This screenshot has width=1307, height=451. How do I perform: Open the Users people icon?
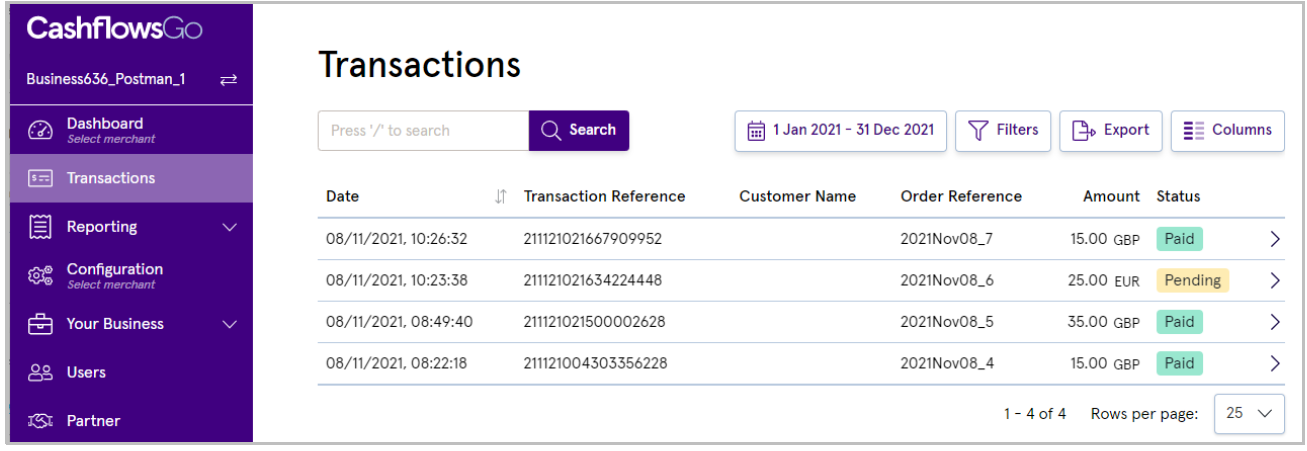(x=40, y=373)
